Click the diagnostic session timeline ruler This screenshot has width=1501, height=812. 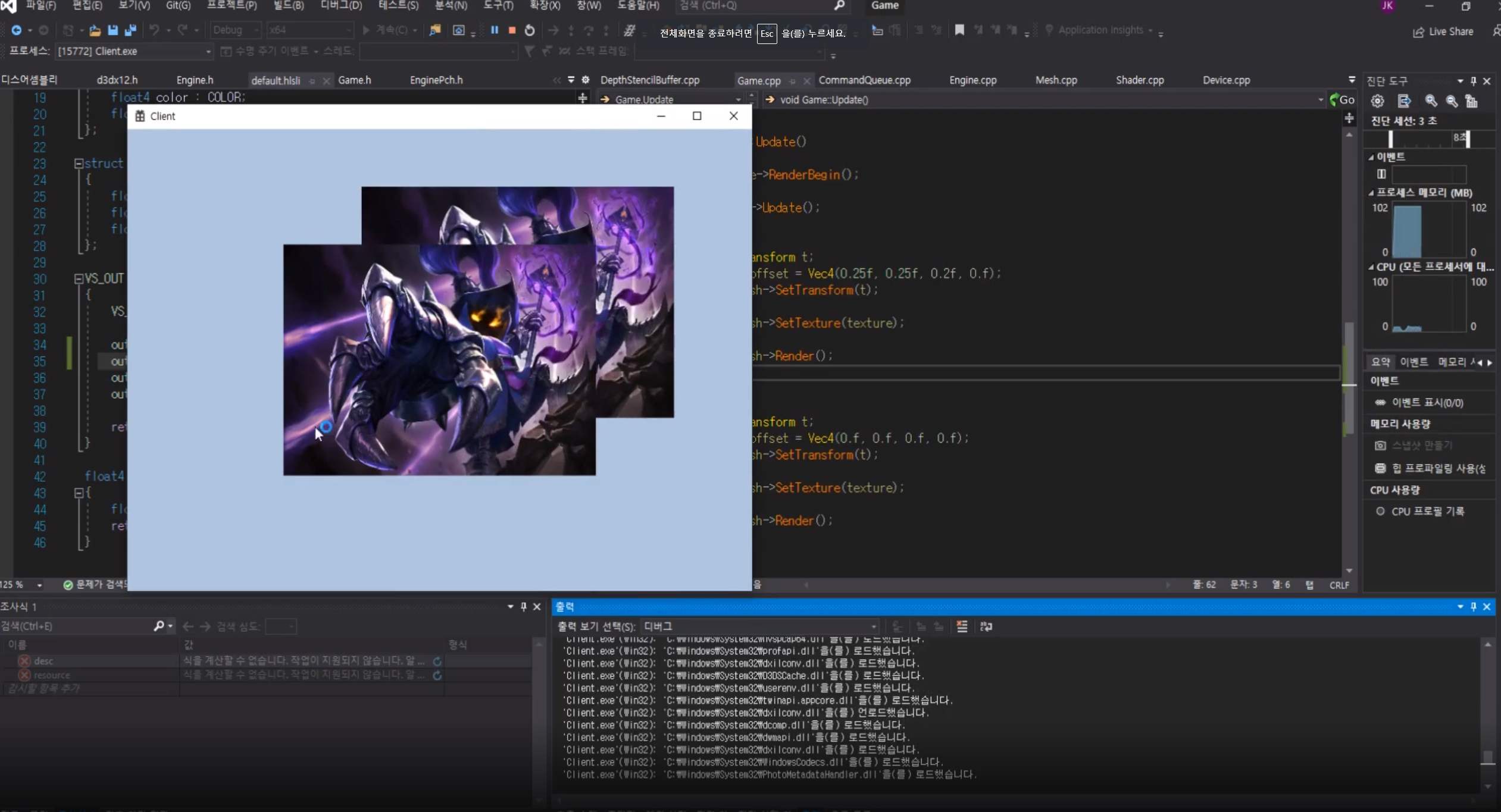click(x=1429, y=139)
